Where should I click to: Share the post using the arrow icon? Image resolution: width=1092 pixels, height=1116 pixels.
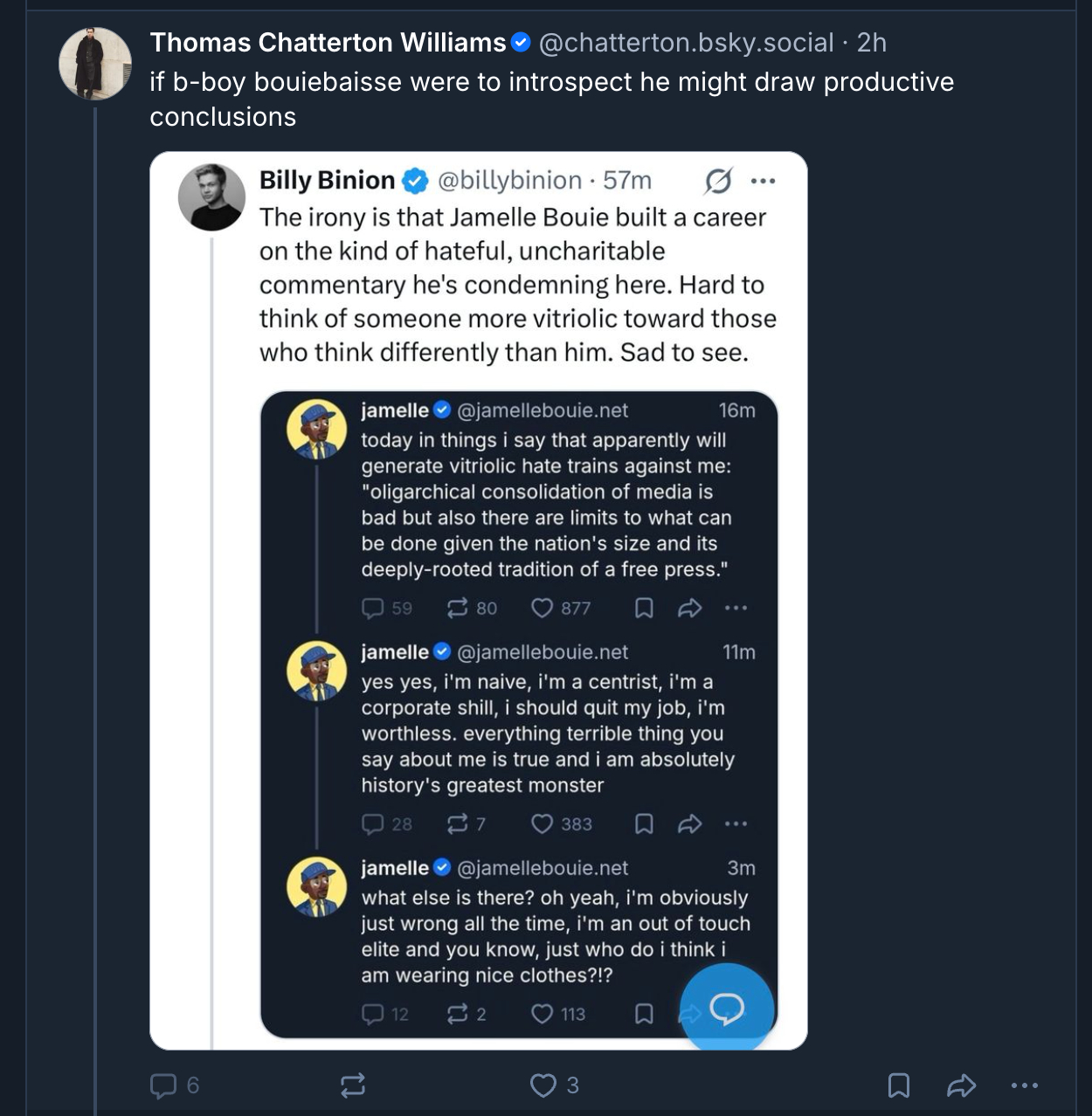961,1085
